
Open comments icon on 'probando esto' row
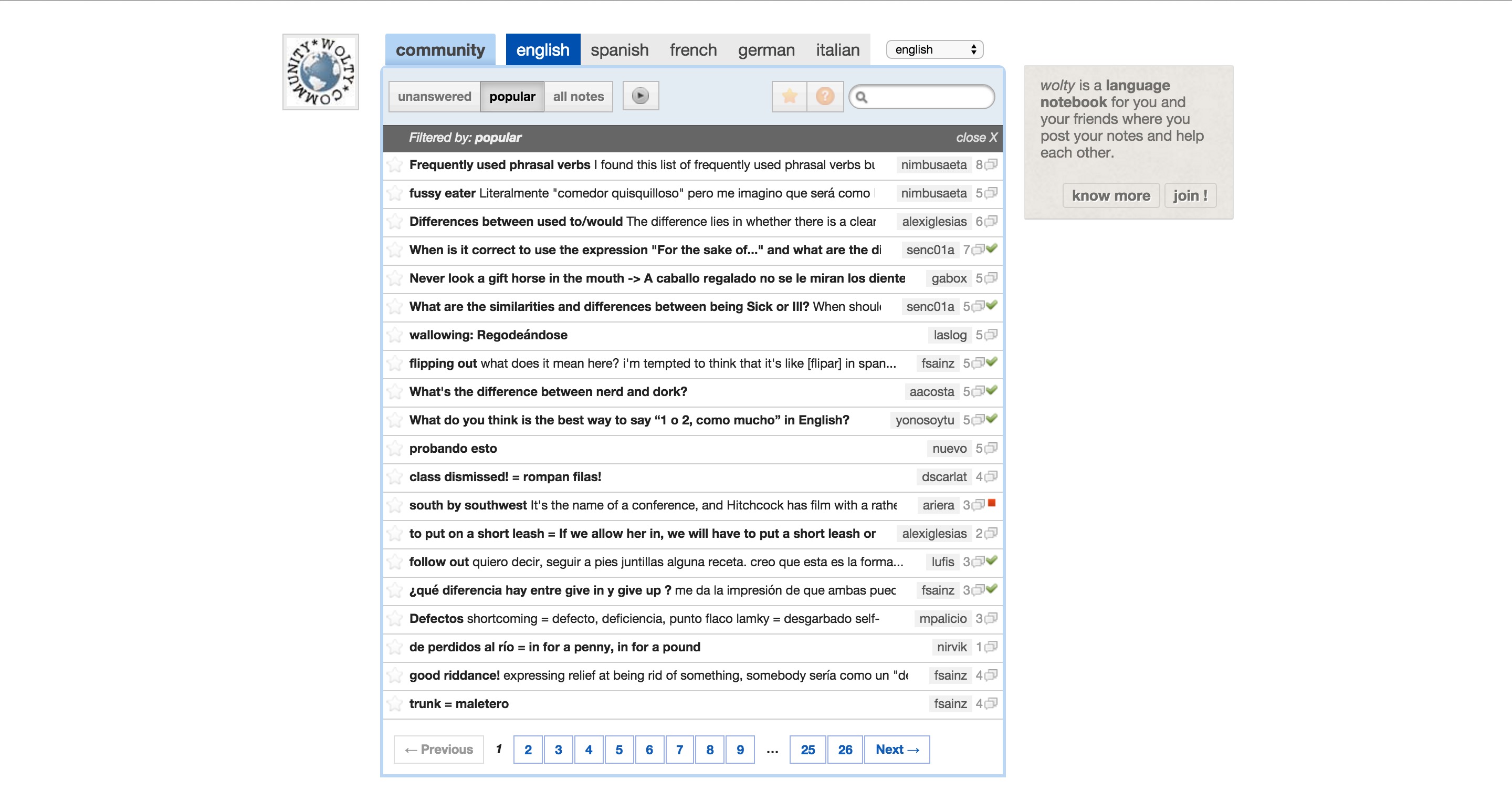click(x=991, y=448)
